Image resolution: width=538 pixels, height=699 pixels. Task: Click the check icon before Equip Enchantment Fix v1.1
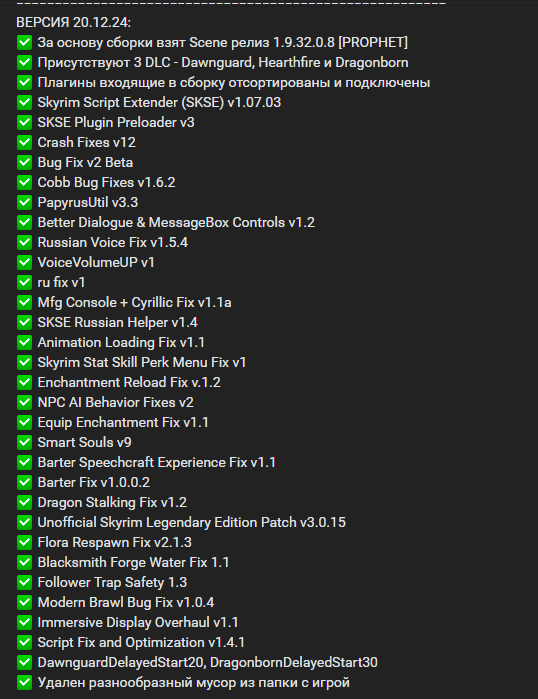point(25,422)
